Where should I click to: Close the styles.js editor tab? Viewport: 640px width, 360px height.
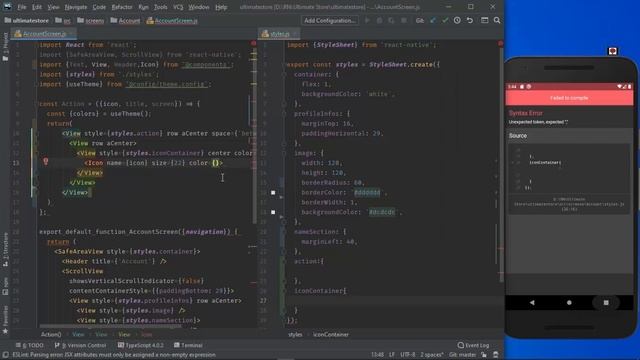pyautogui.click(x=295, y=34)
